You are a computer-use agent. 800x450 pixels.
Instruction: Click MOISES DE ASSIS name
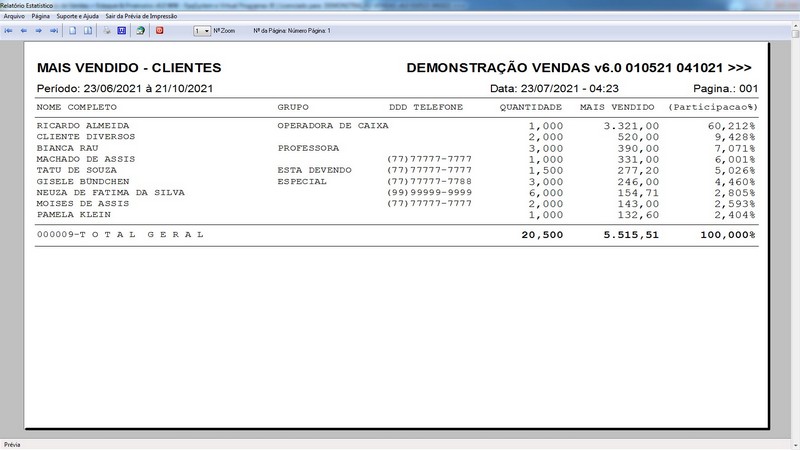tap(83, 204)
